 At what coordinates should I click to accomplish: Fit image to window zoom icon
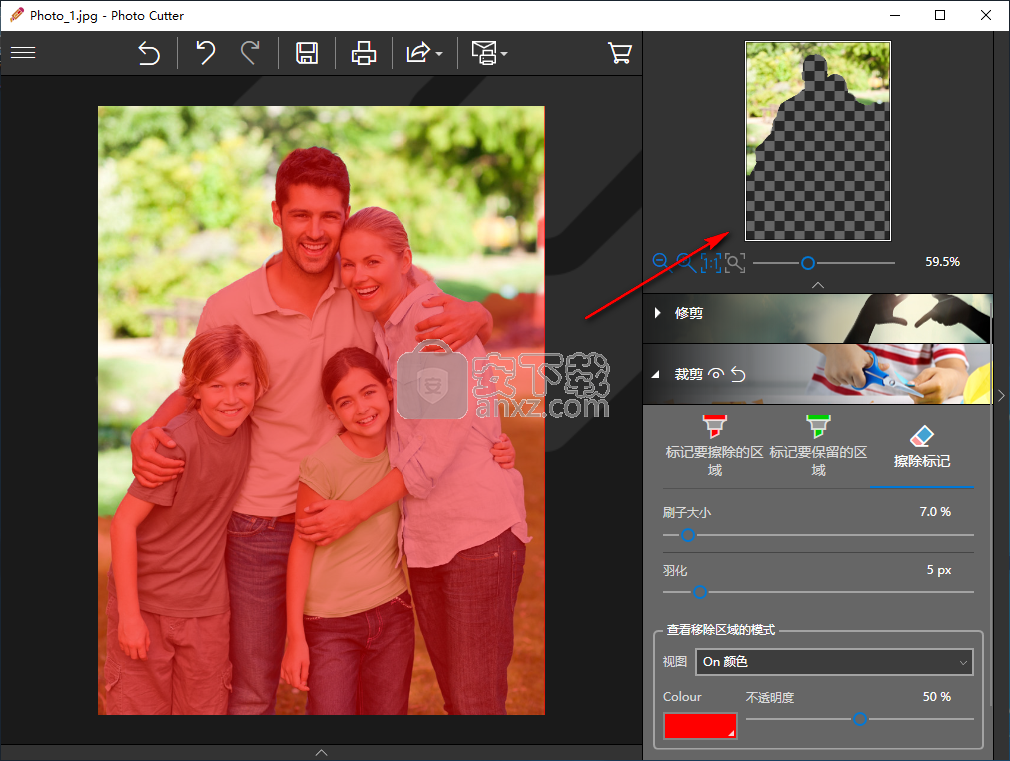pyautogui.click(x=735, y=262)
